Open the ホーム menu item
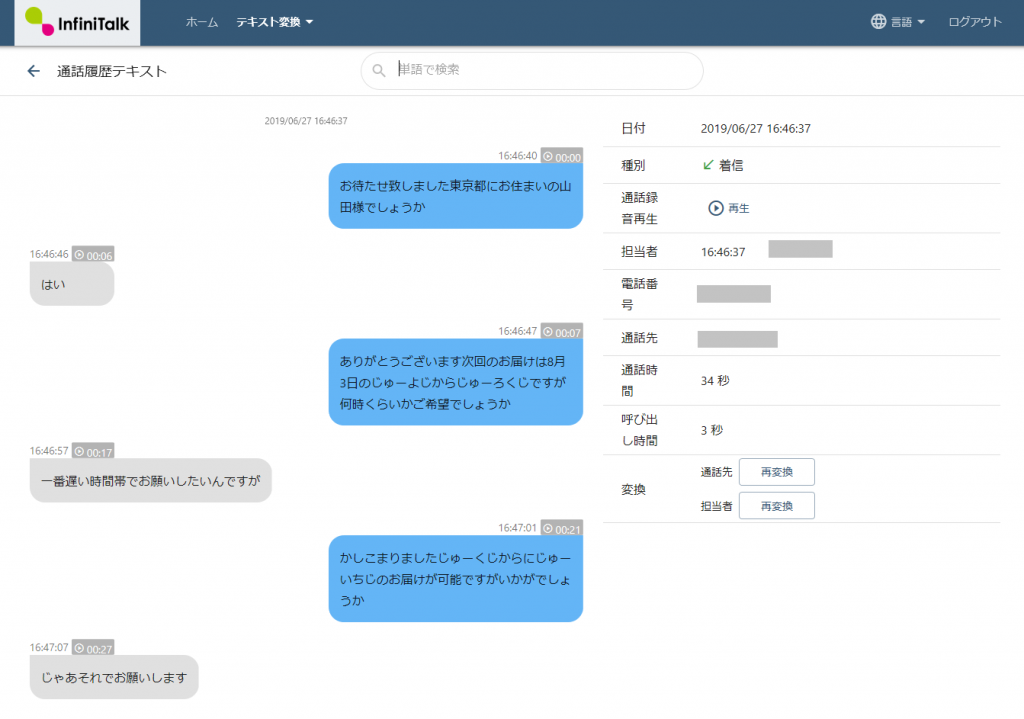The width and height of the screenshot is (1024, 719). pyautogui.click(x=201, y=22)
